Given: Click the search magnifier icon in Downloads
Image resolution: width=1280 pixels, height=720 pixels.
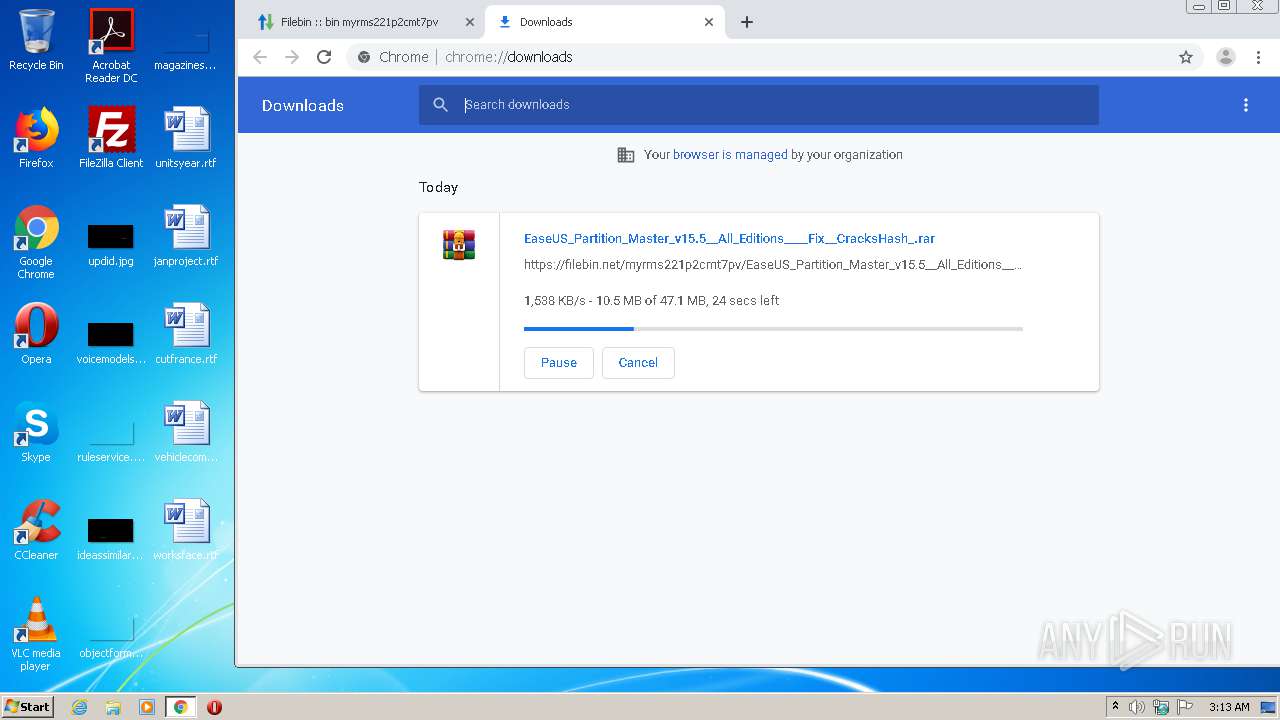Looking at the screenshot, I should (441, 105).
